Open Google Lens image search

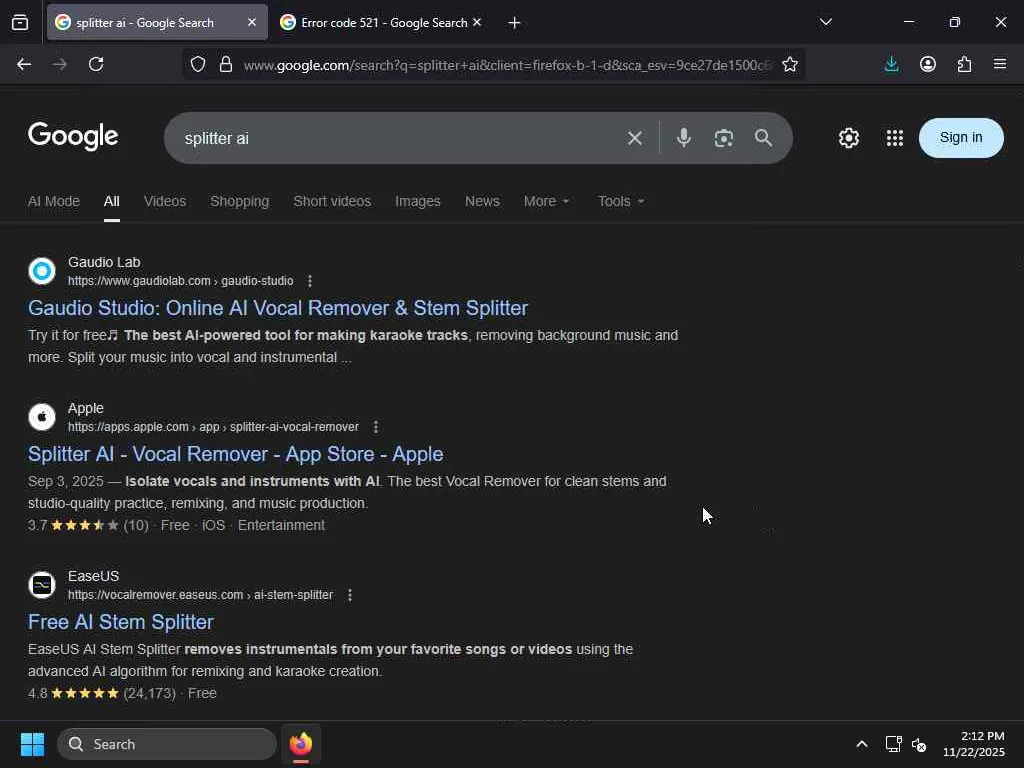click(724, 138)
